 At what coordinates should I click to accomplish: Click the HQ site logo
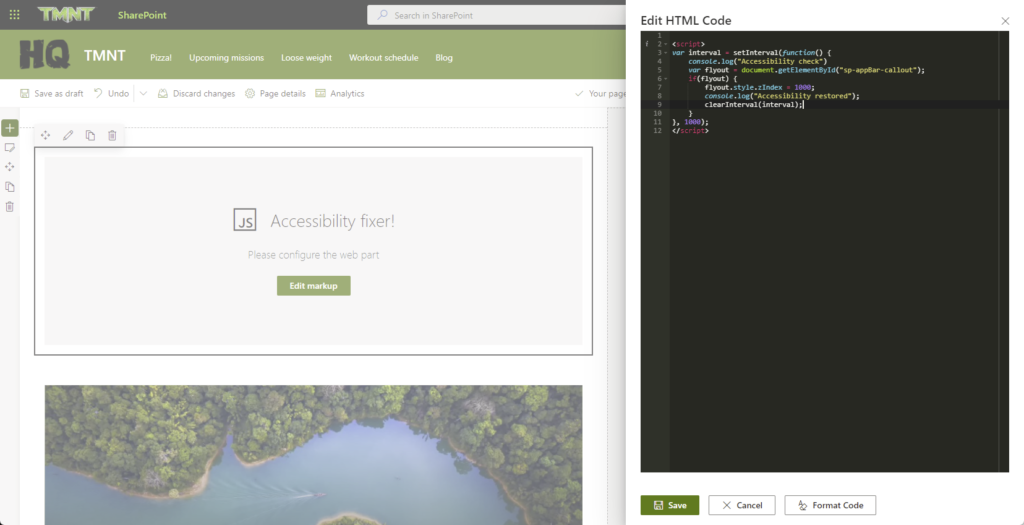(x=44, y=55)
